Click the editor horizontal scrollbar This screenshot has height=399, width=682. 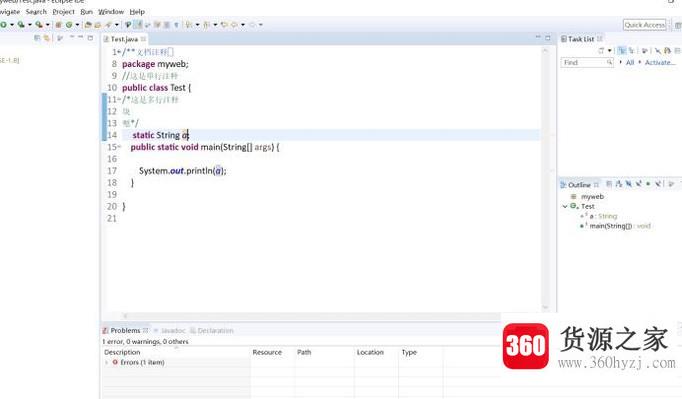pyautogui.click(x=311, y=316)
